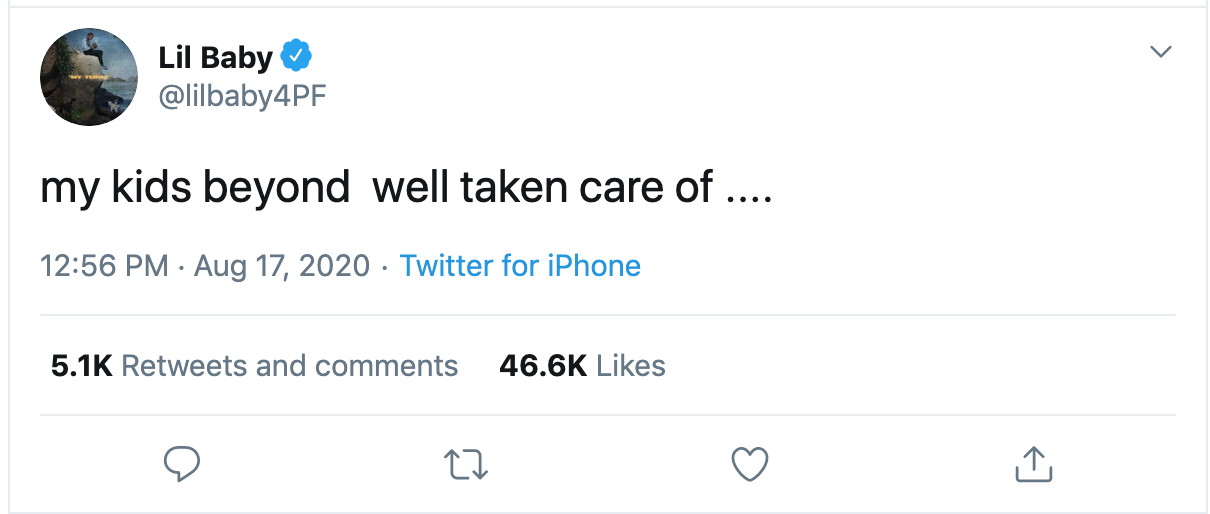Click the Twitter for iPhone link
The height and width of the screenshot is (514, 1210).
[520, 266]
